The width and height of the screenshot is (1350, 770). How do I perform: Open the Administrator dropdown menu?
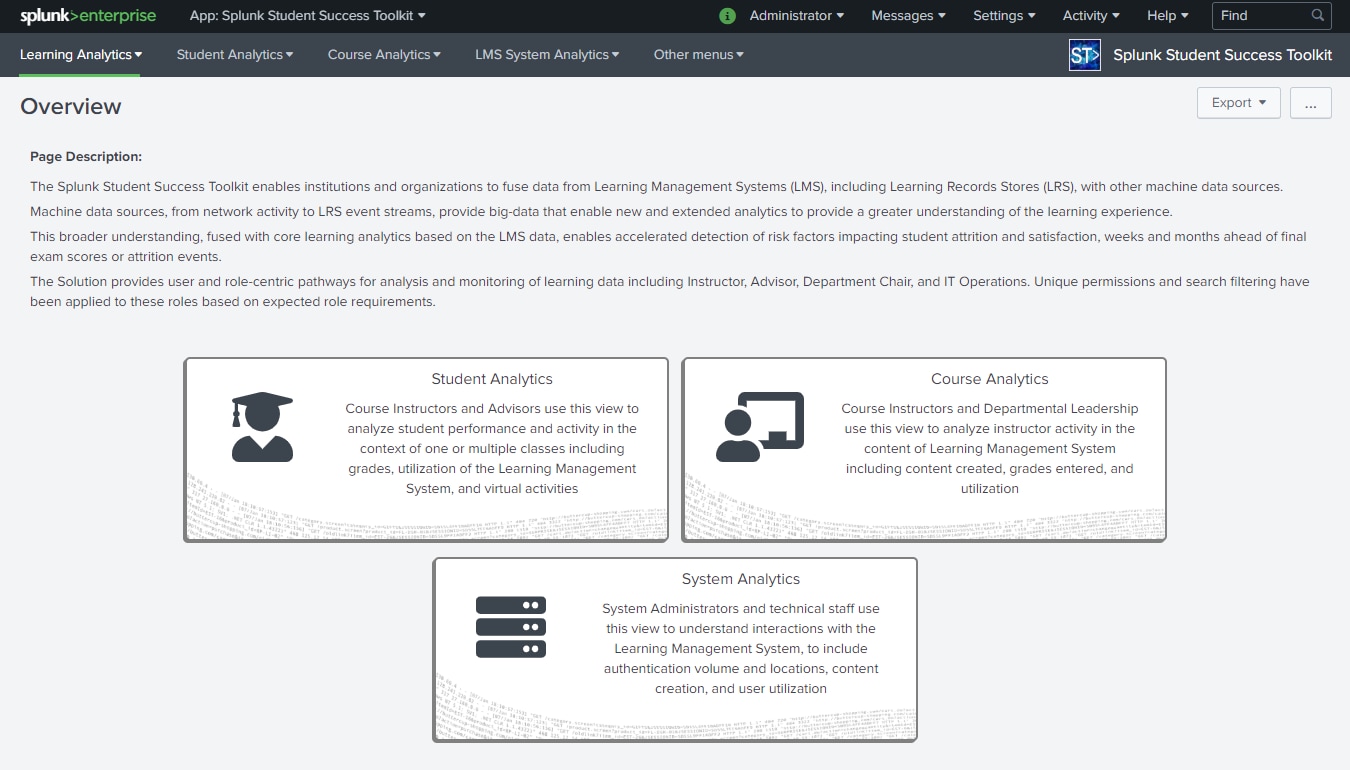796,16
